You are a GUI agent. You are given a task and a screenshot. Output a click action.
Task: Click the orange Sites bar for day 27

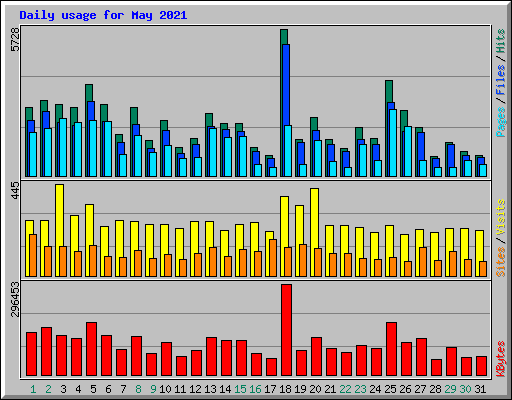(x=423, y=262)
